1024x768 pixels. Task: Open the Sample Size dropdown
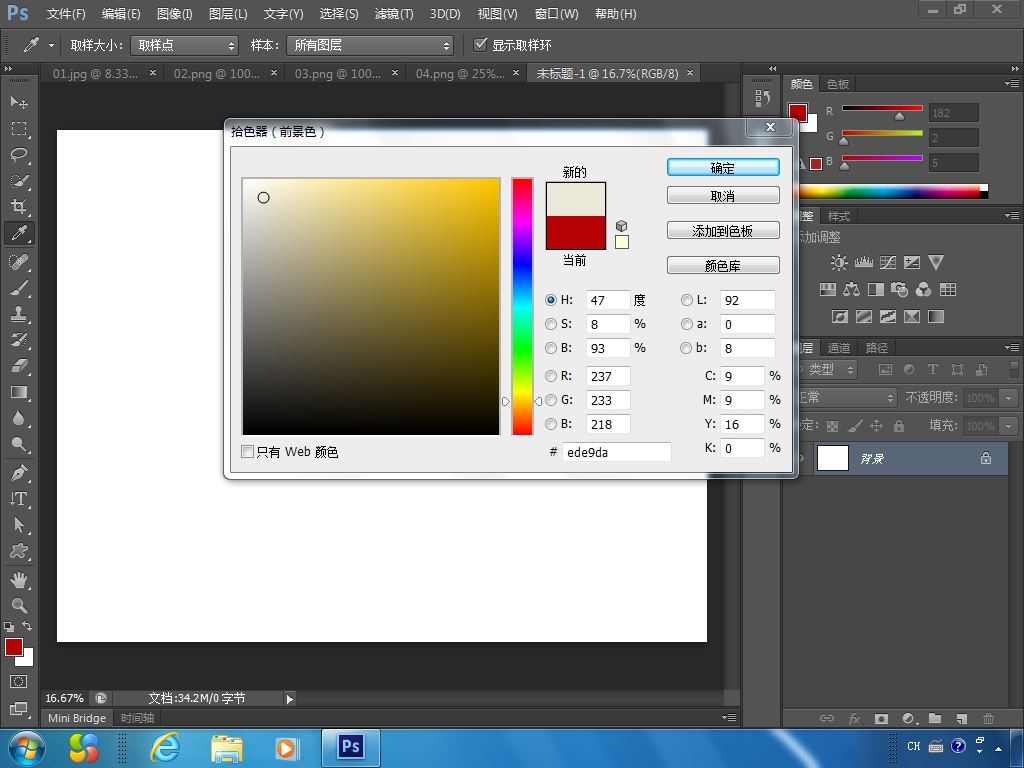[184, 45]
